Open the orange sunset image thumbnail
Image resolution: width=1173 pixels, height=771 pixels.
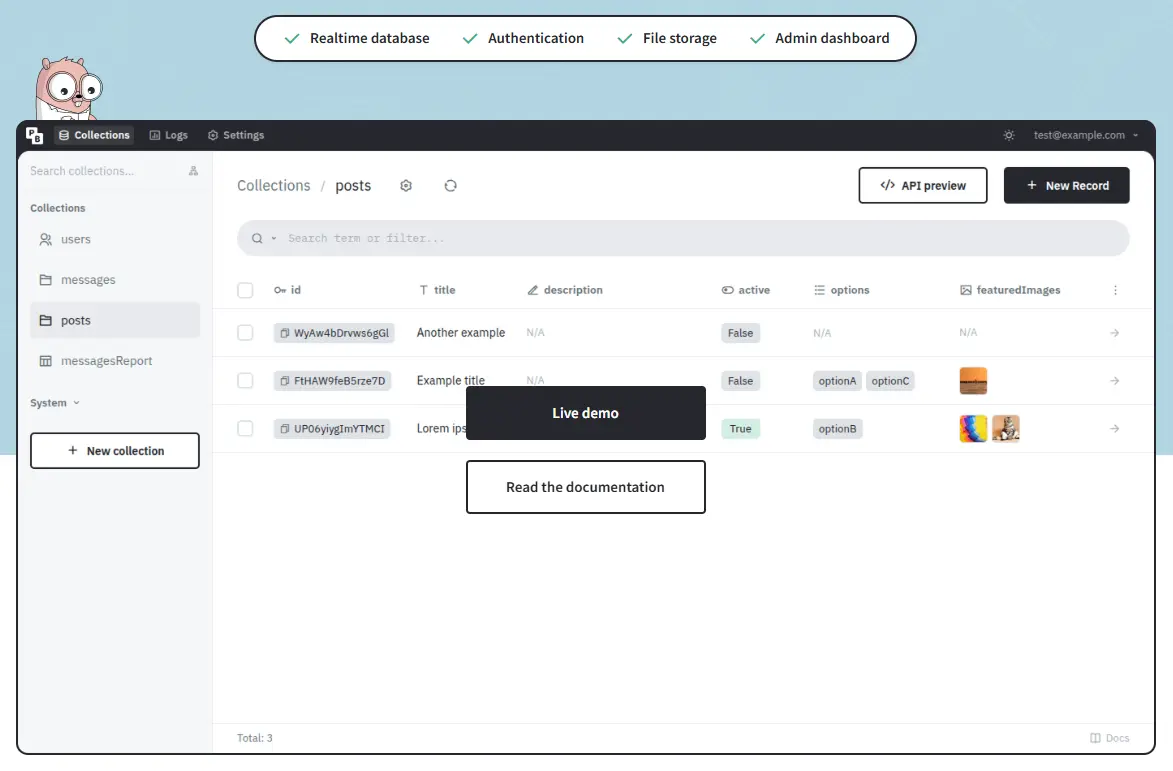pos(973,381)
